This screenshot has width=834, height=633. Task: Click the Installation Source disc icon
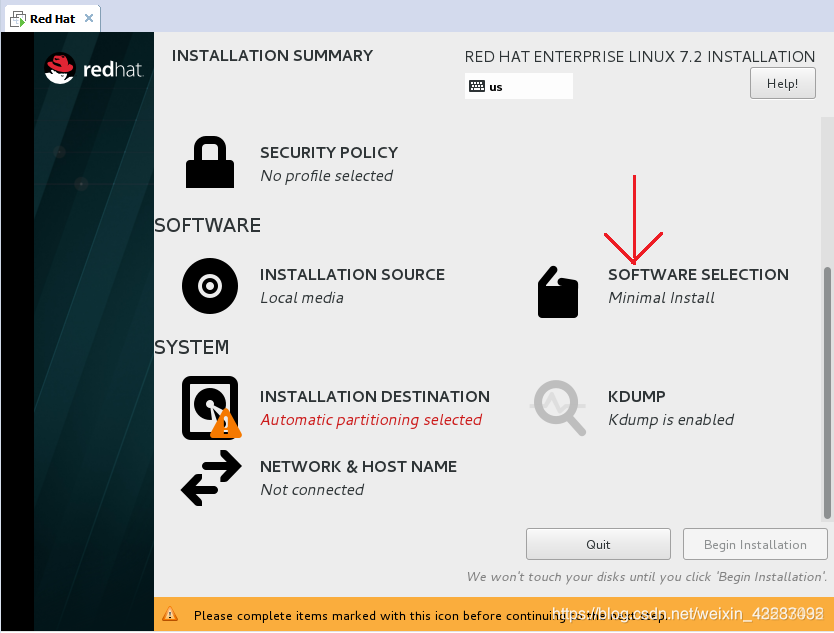tap(210, 286)
